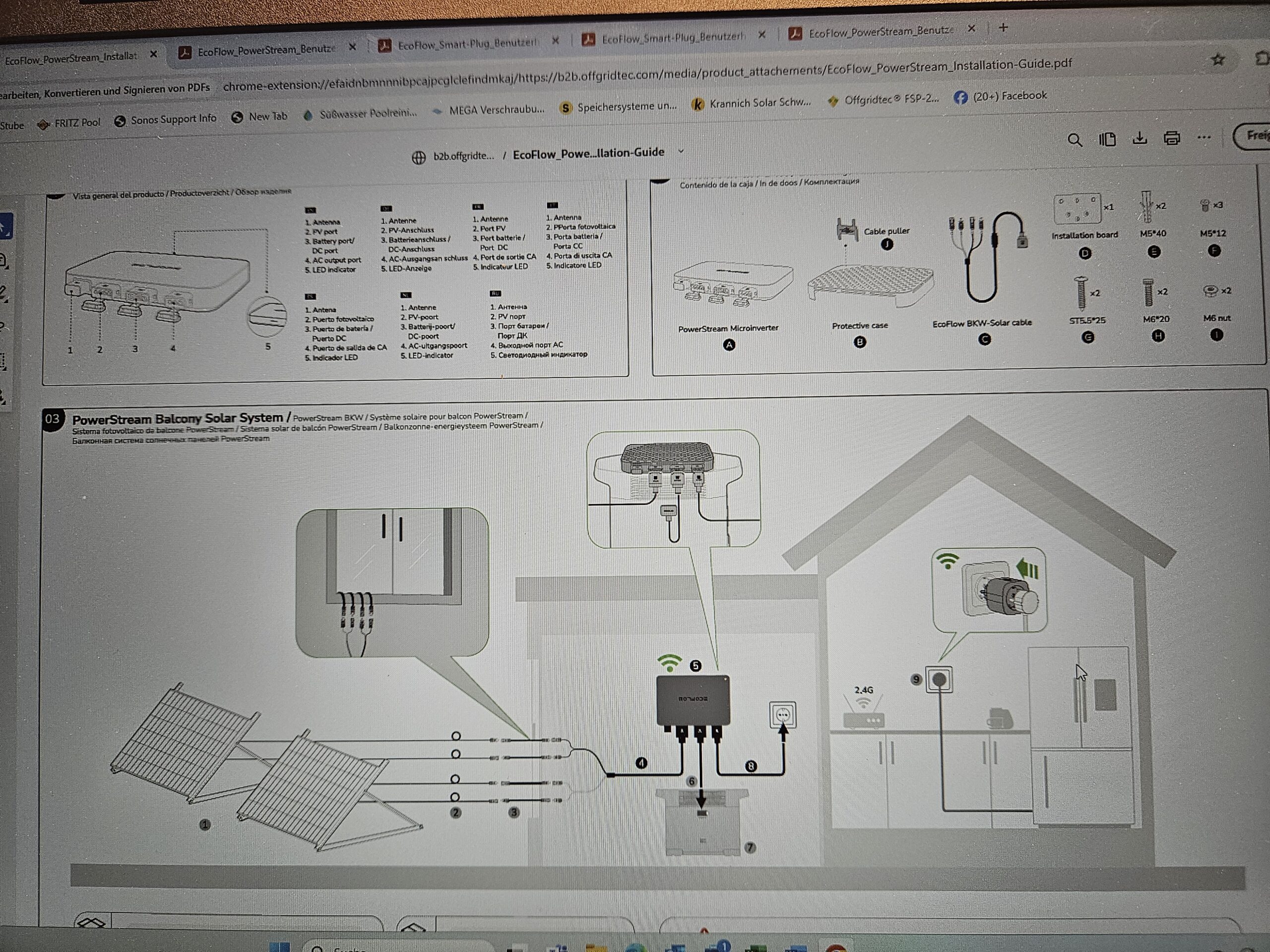Click the address bar URL
1270x952 pixels.
(647, 74)
